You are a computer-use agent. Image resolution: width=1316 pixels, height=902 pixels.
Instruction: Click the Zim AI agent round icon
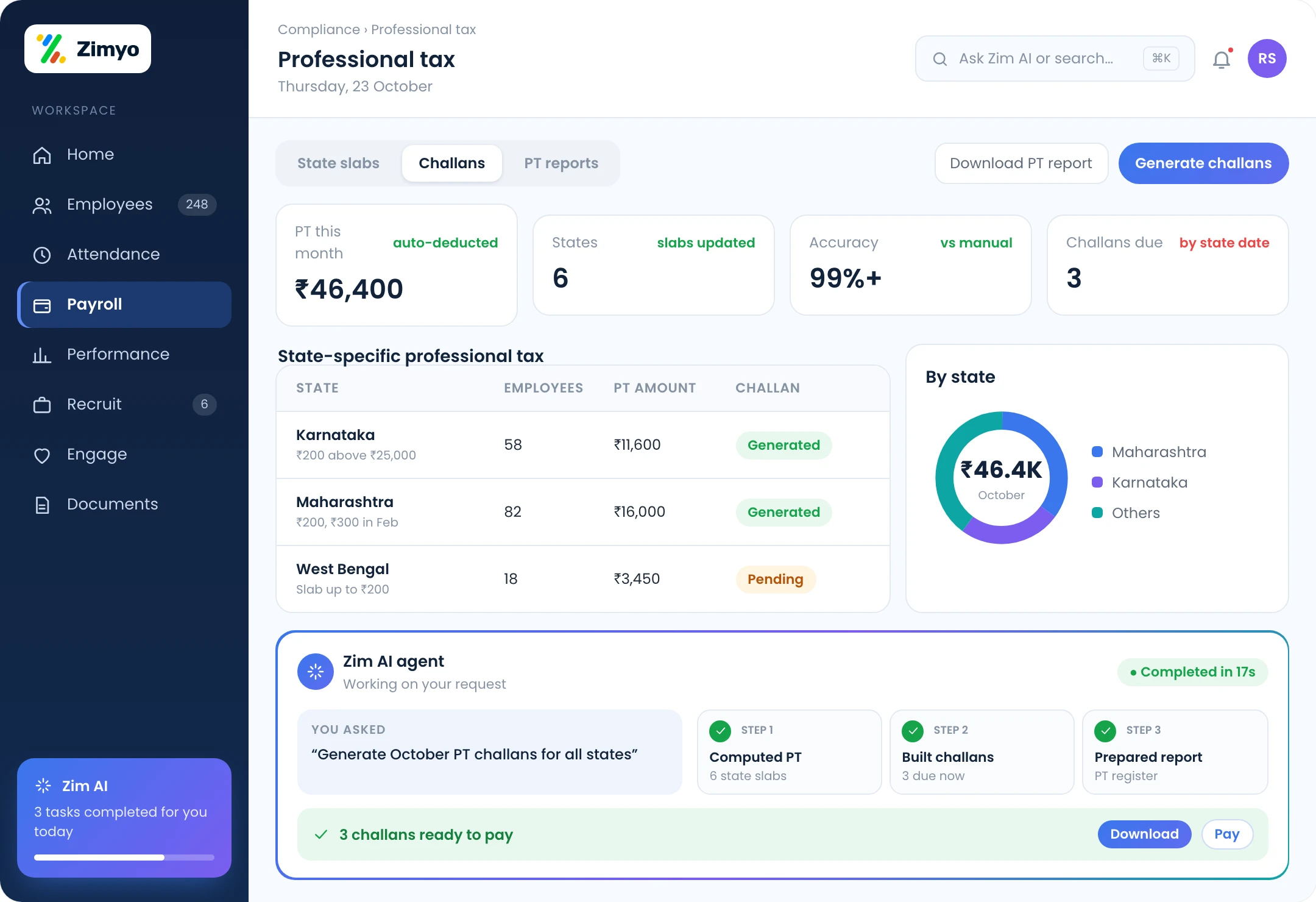click(316, 672)
